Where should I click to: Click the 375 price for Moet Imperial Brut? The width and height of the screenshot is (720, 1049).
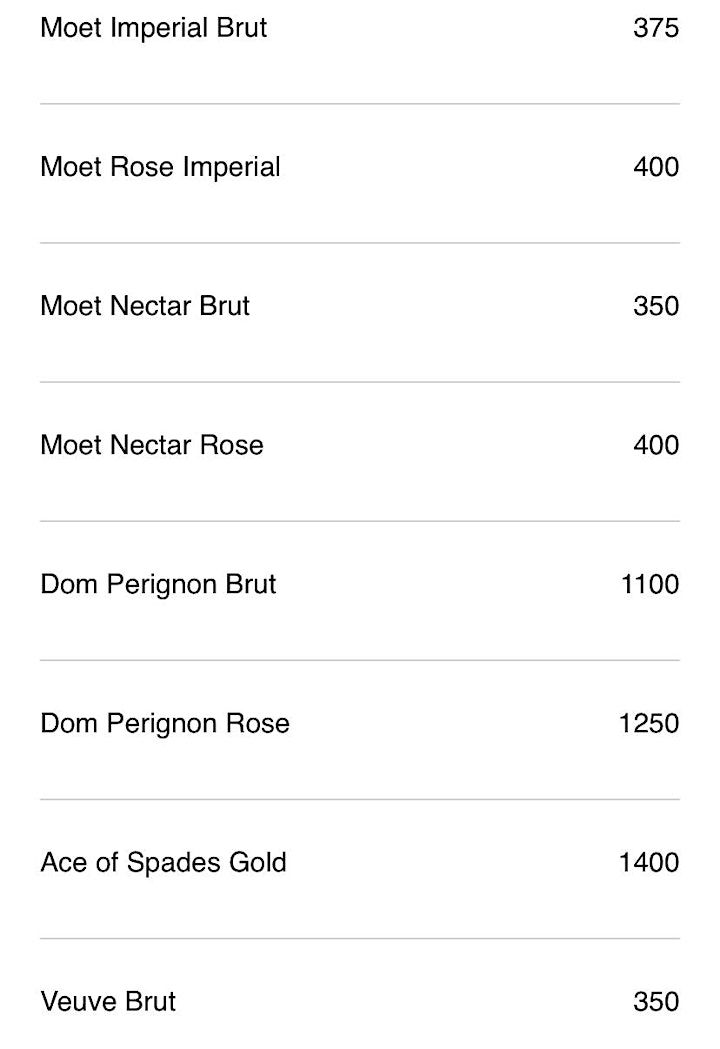tap(656, 28)
